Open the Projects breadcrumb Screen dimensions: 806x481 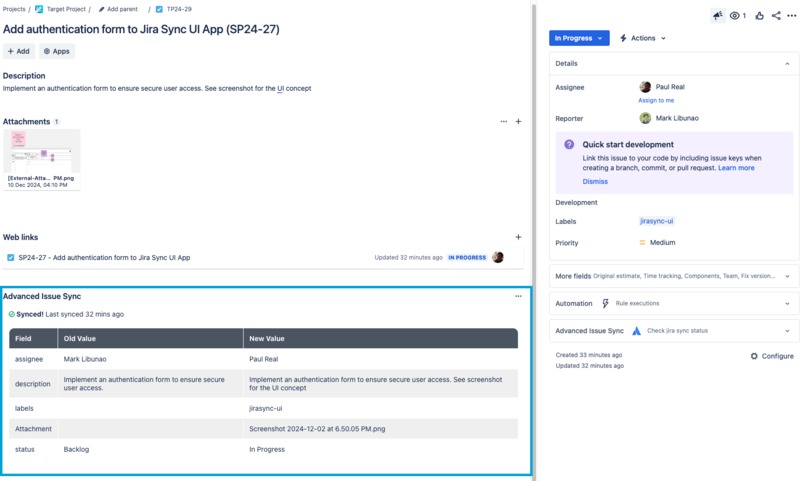[x=14, y=9]
